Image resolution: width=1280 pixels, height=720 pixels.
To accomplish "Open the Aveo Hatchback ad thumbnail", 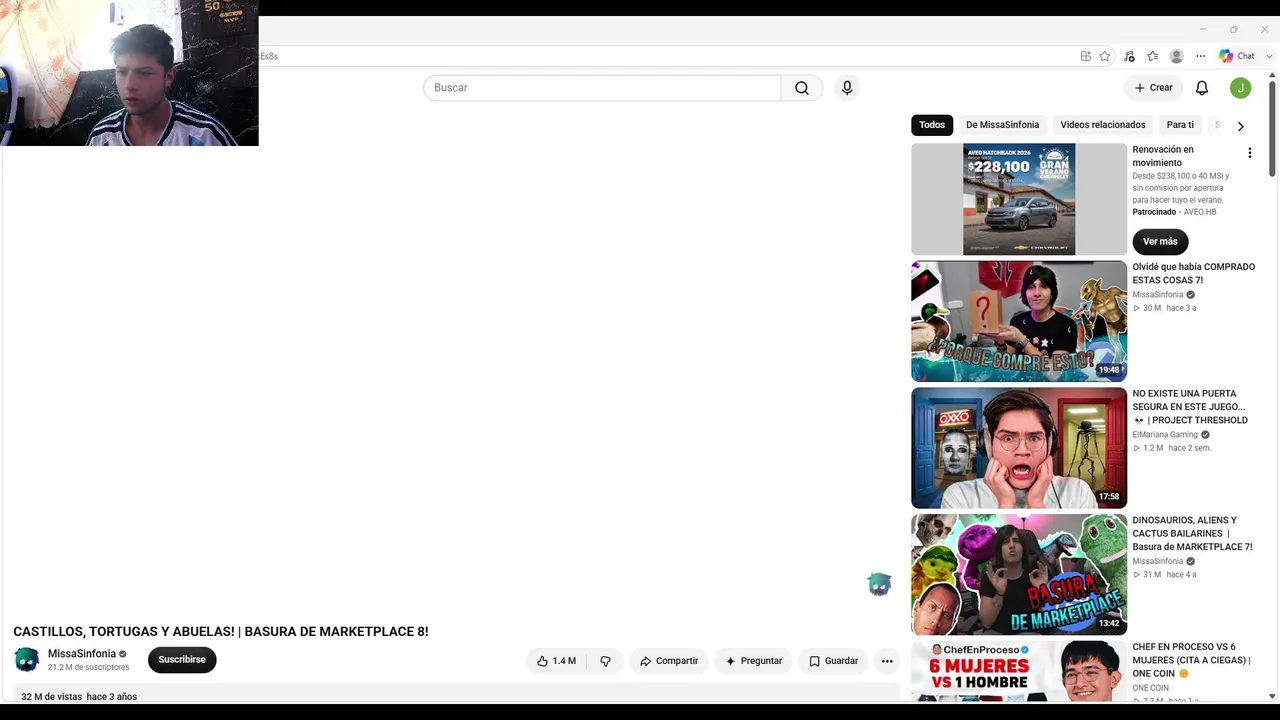I will (1019, 199).
